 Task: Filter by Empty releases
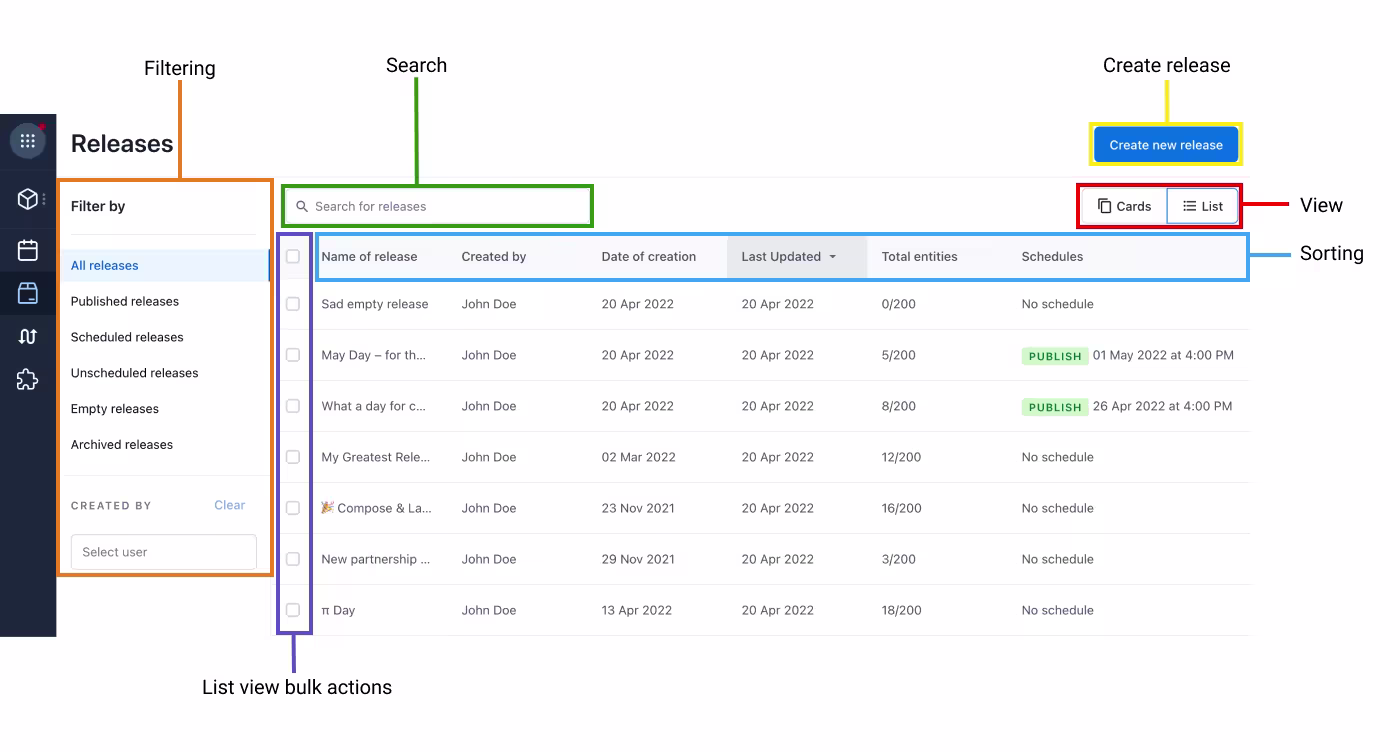pos(115,409)
